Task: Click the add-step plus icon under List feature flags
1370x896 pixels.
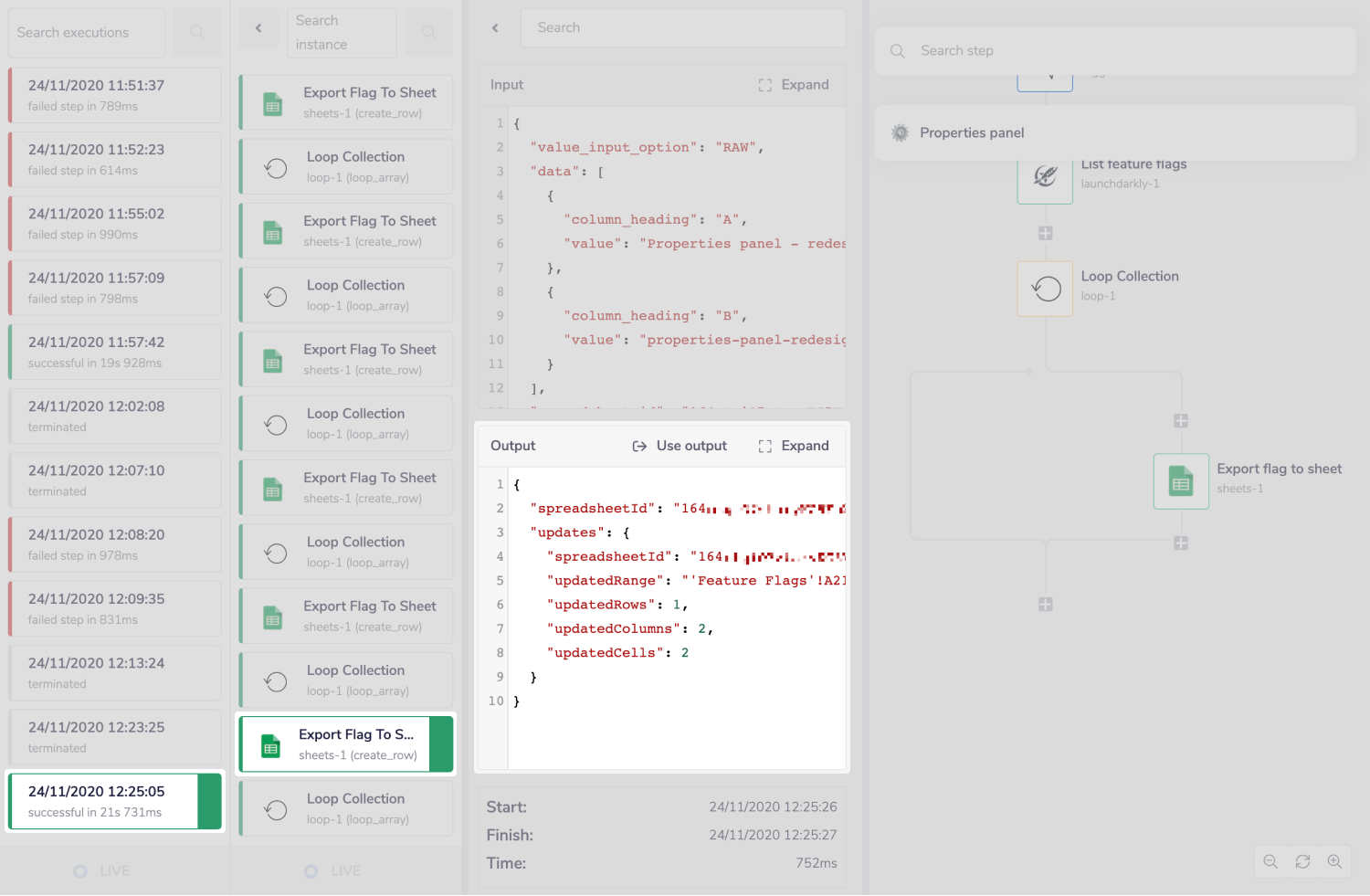Action: pyautogui.click(x=1046, y=234)
